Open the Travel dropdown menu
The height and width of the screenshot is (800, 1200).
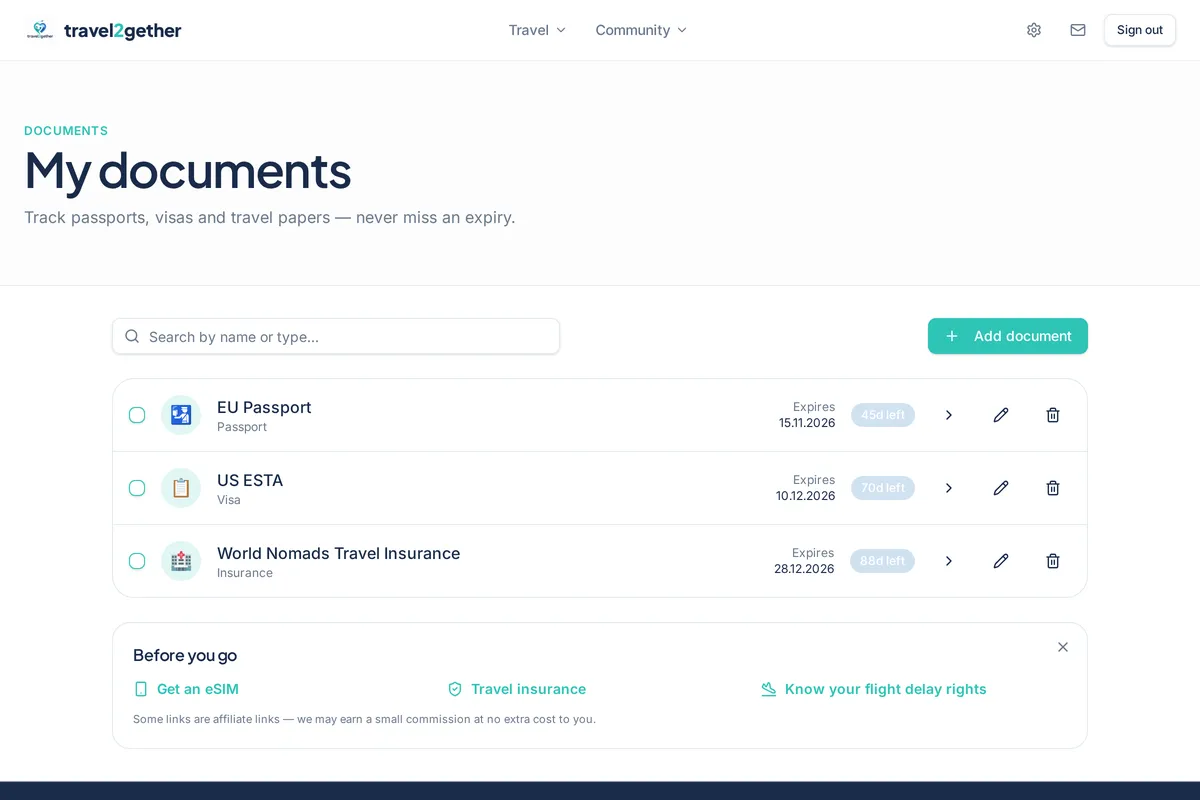click(x=538, y=30)
